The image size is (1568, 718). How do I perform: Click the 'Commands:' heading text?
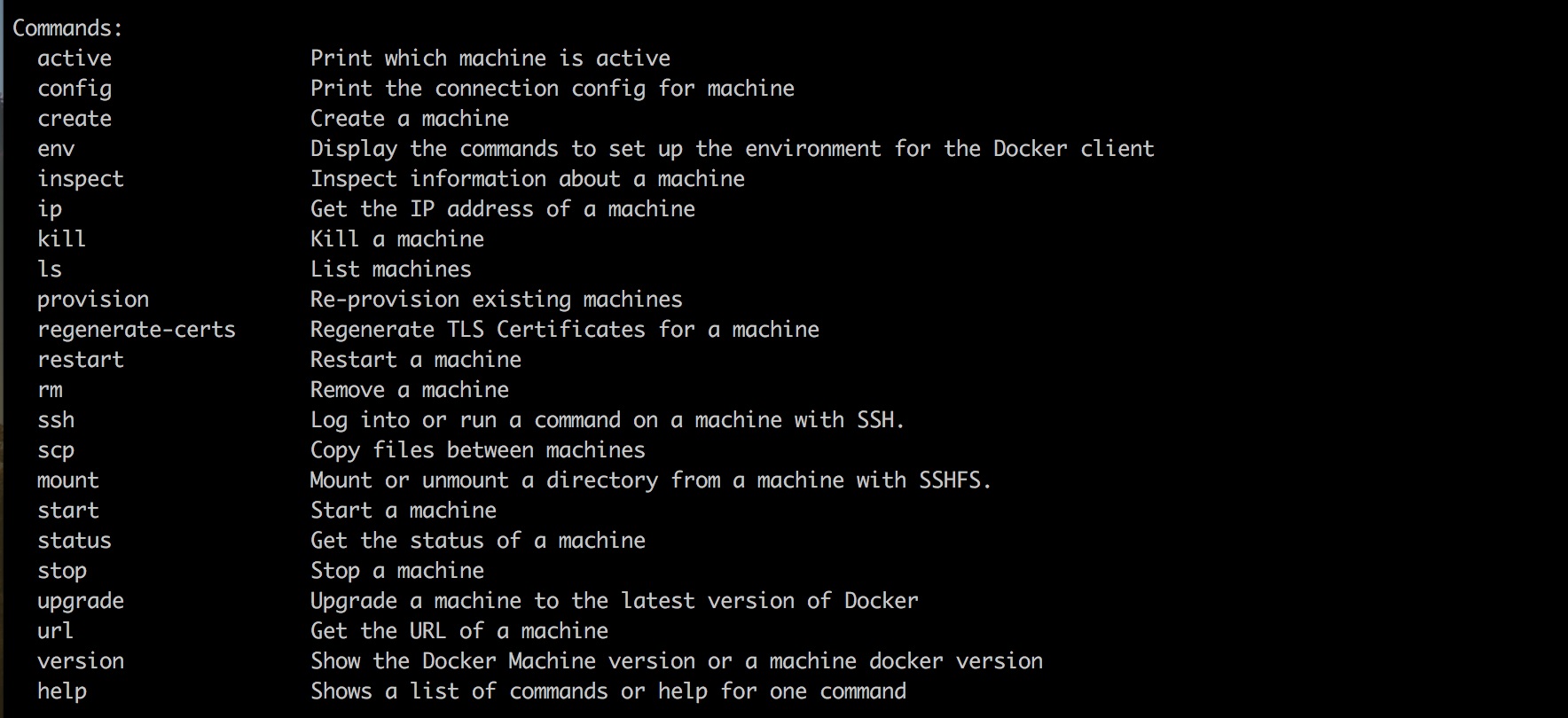67,28
